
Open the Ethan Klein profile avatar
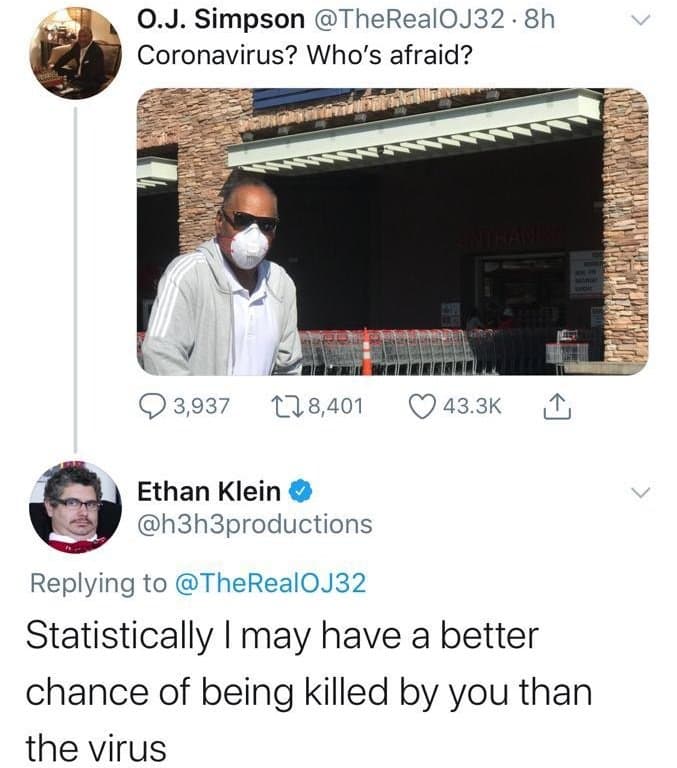[x=75, y=507]
